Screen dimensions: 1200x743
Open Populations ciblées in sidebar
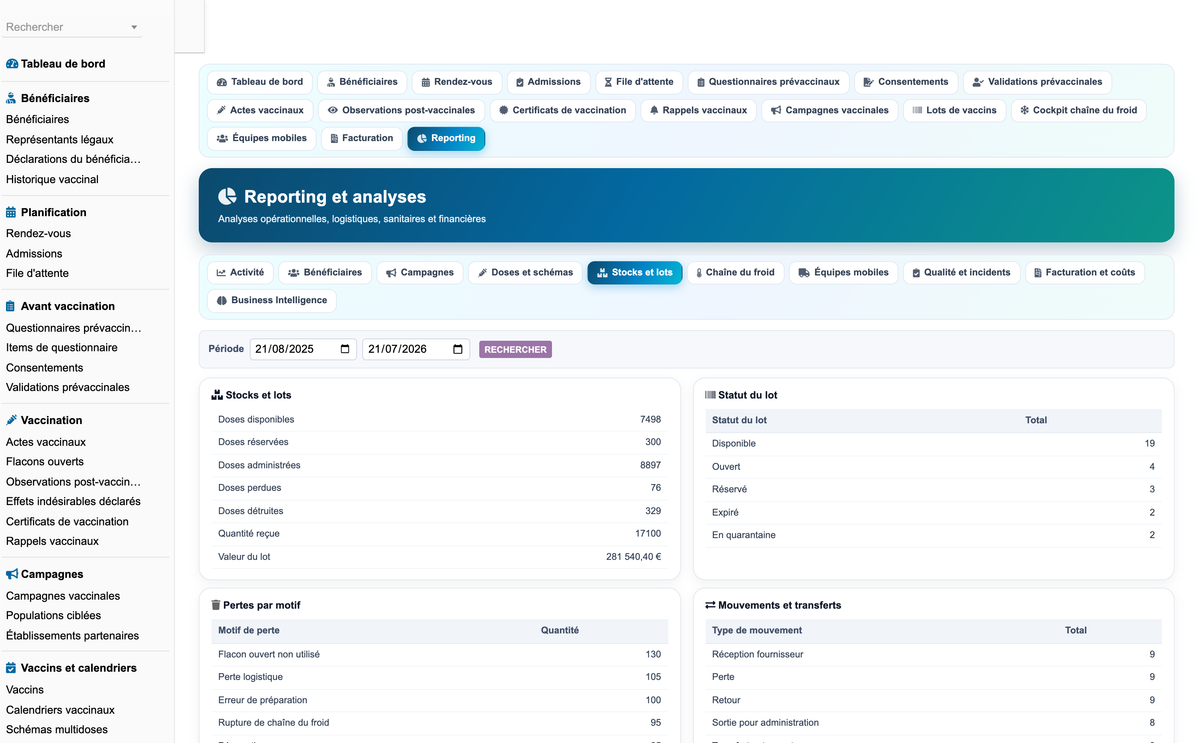coord(53,615)
